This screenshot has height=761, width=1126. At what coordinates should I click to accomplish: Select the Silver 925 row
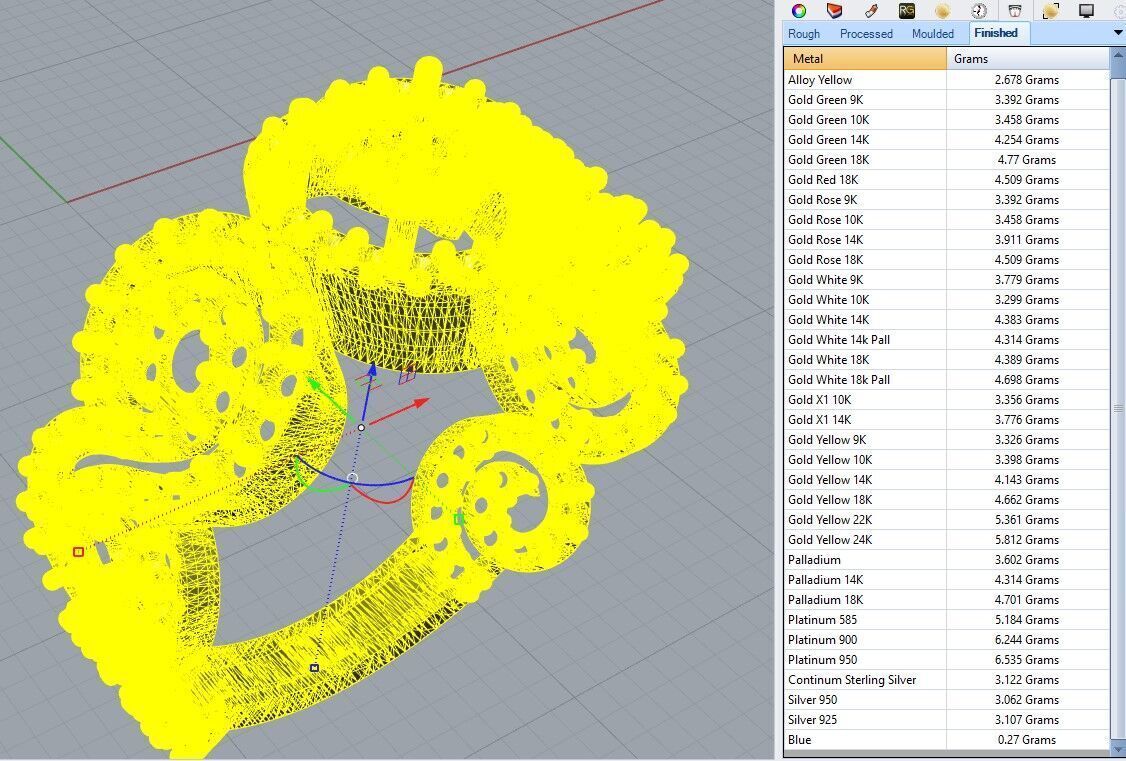click(x=946, y=720)
